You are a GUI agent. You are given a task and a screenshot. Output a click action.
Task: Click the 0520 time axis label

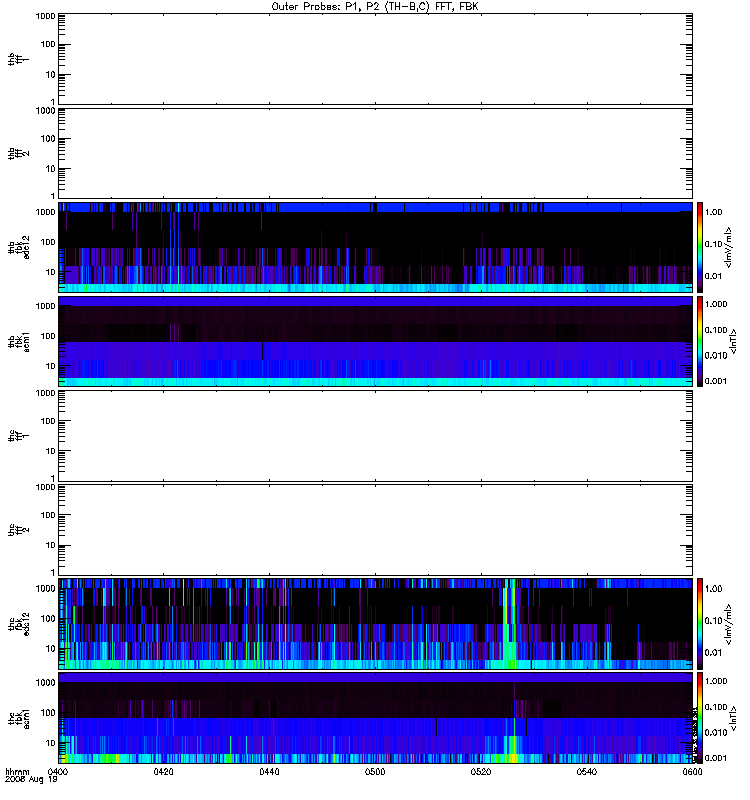(x=481, y=772)
